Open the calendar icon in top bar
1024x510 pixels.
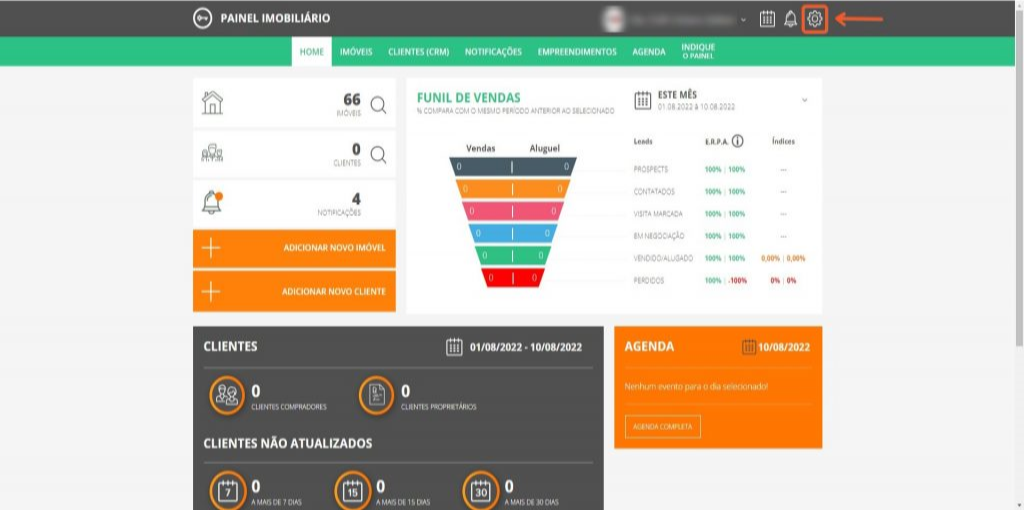[767, 19]
